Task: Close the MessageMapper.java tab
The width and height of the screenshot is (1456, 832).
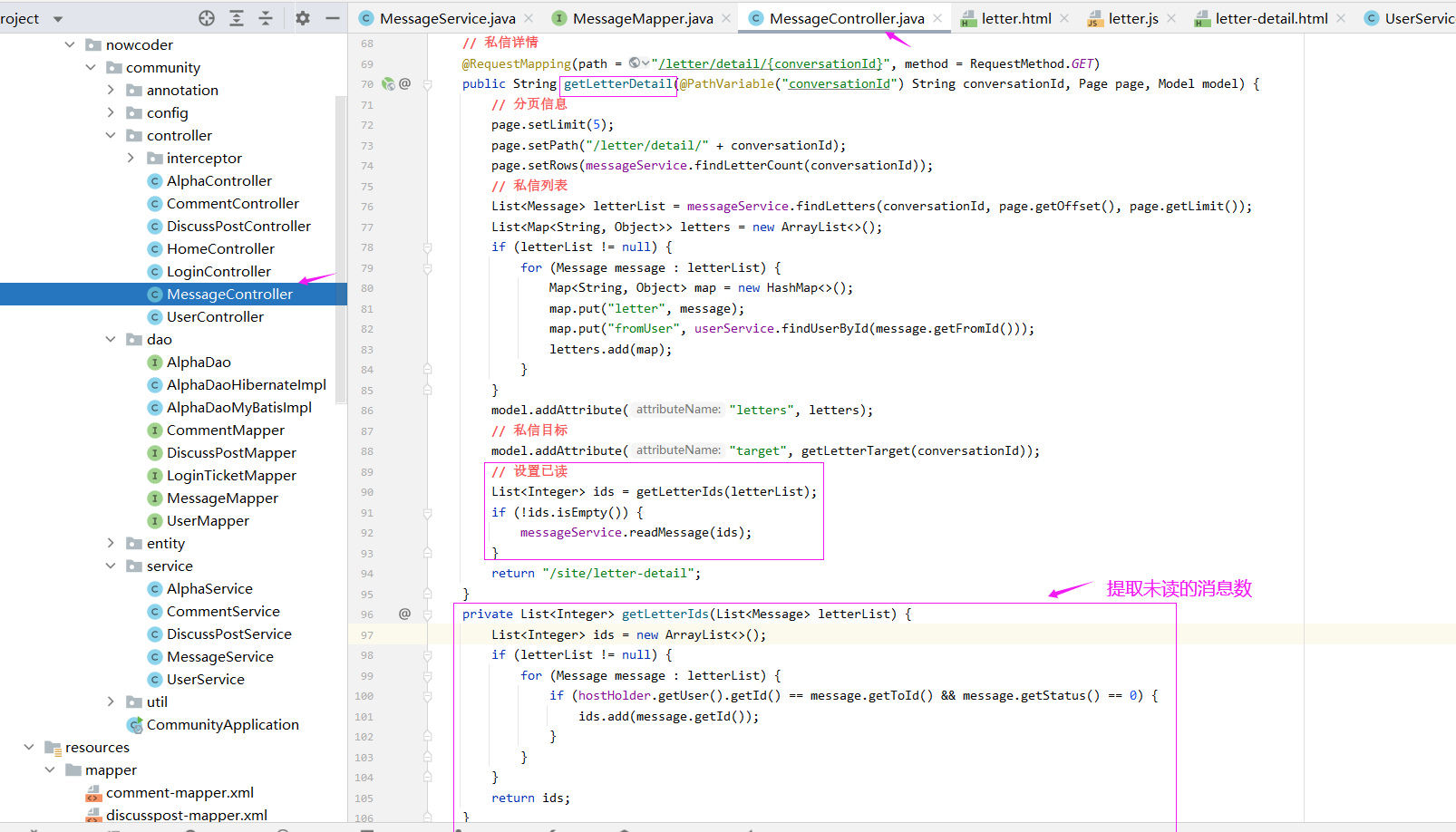Action: (726, 18)
